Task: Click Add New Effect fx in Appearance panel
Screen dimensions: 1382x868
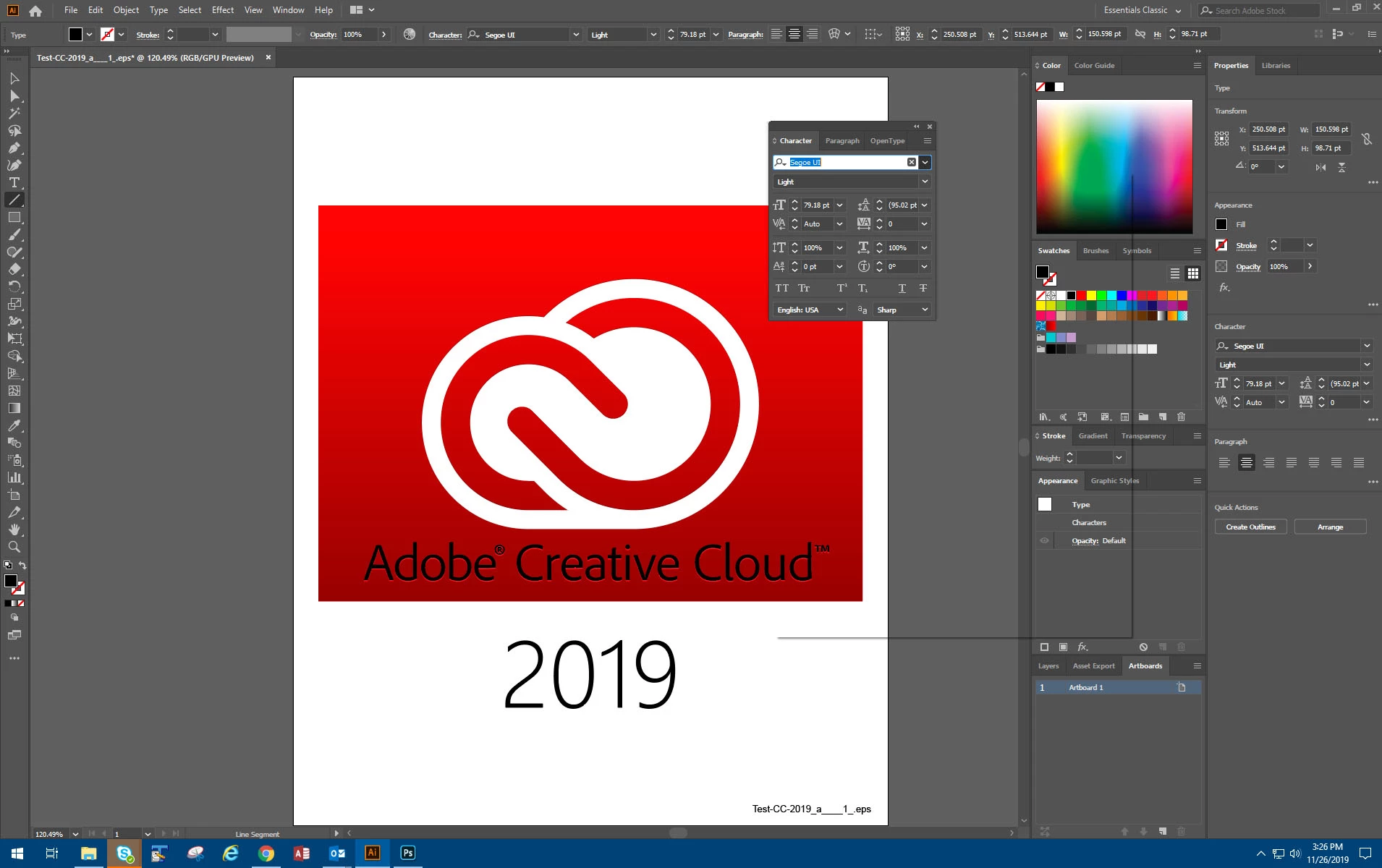Action: tap(1082, 647)
